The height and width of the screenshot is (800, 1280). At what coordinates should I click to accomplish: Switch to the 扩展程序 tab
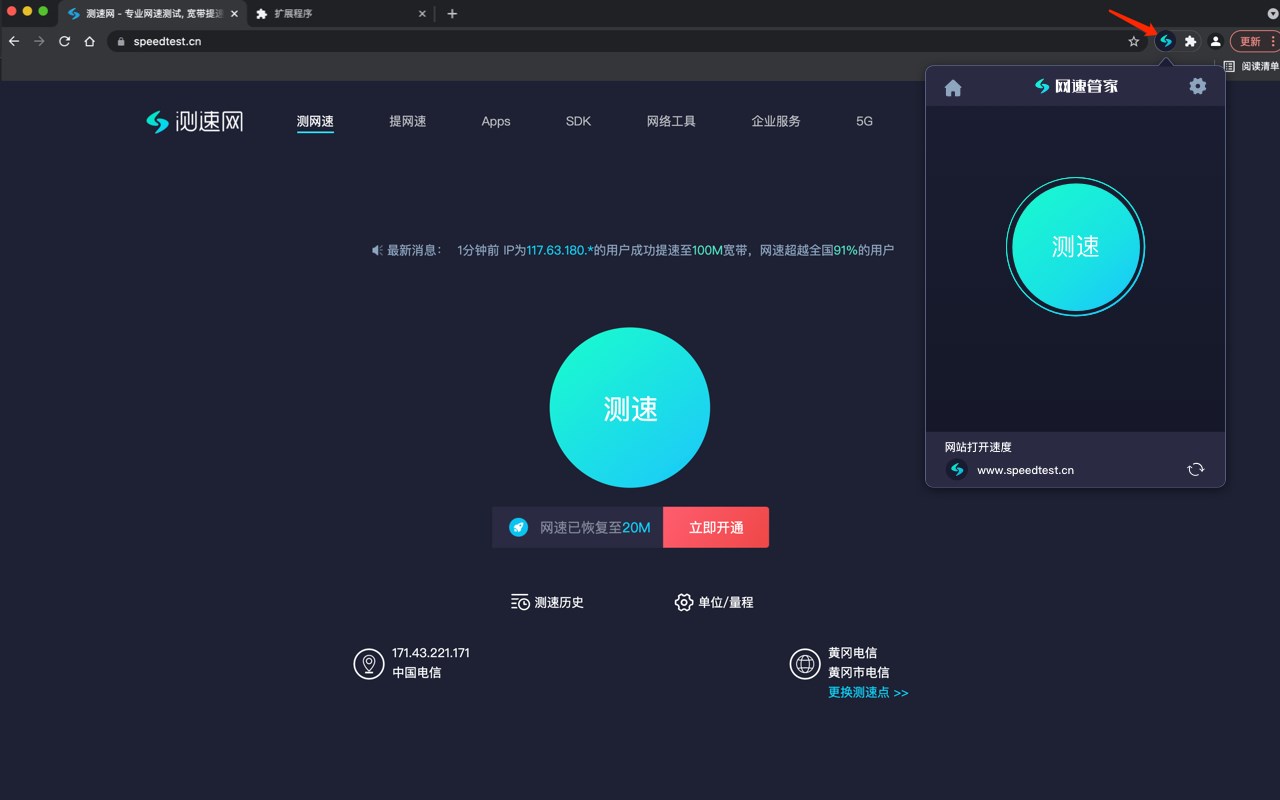[340, 14]
